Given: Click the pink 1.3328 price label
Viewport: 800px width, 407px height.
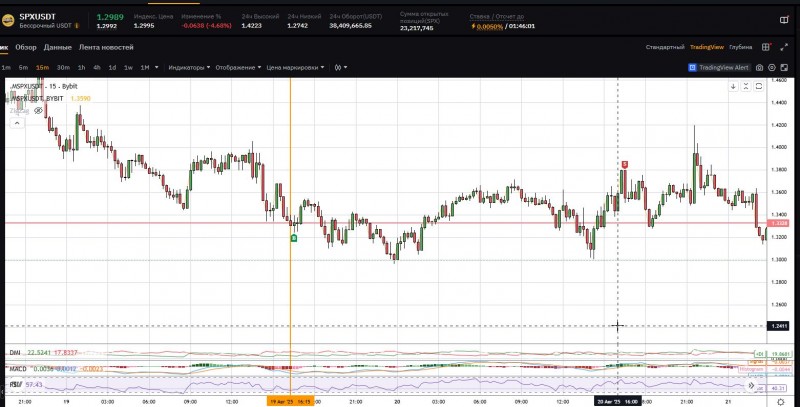Looking at the screenshot, I should pyautogui.click(x=779, y=223).
